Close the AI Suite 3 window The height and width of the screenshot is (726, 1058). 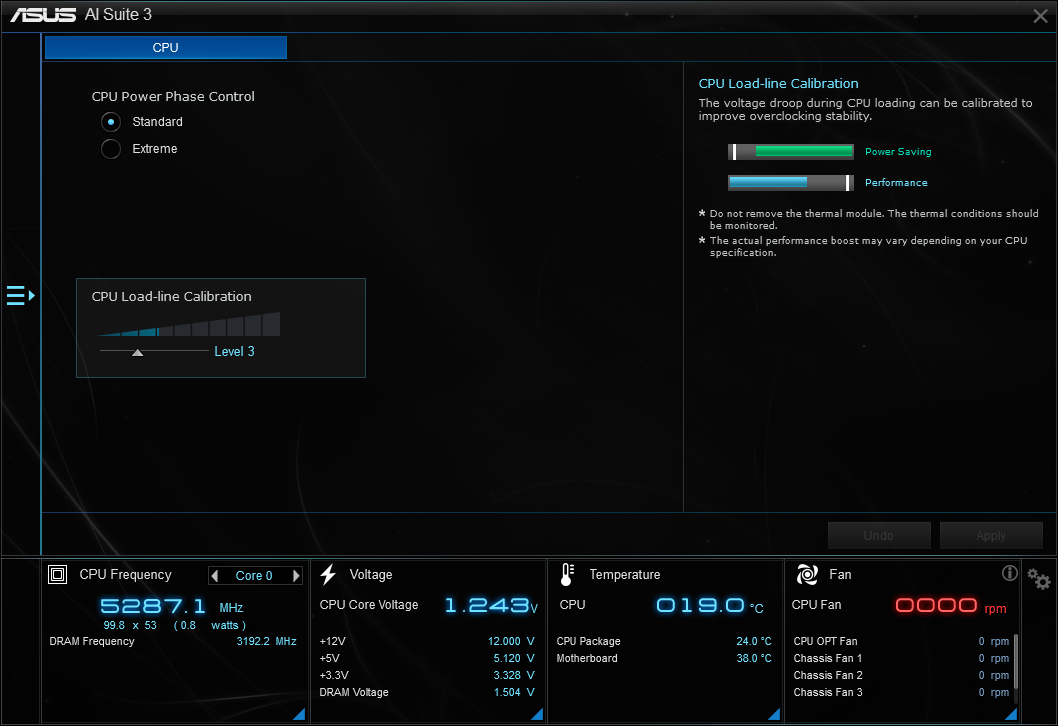(1040, 16)
